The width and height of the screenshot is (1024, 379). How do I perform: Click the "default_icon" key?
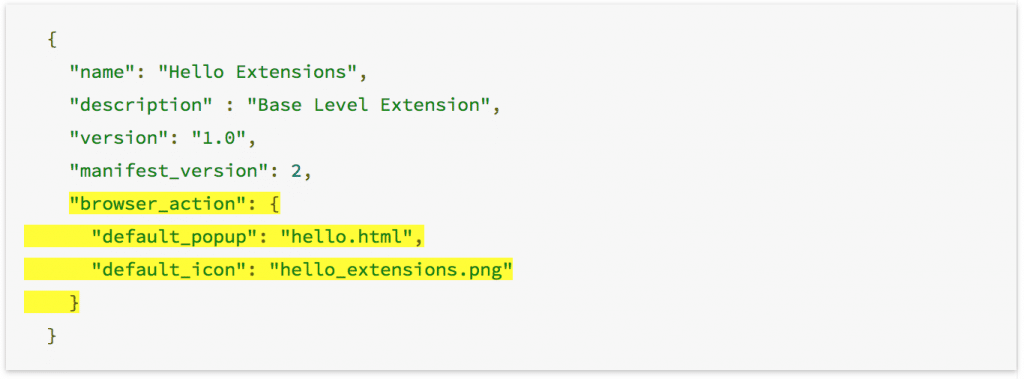coord(169,270)
